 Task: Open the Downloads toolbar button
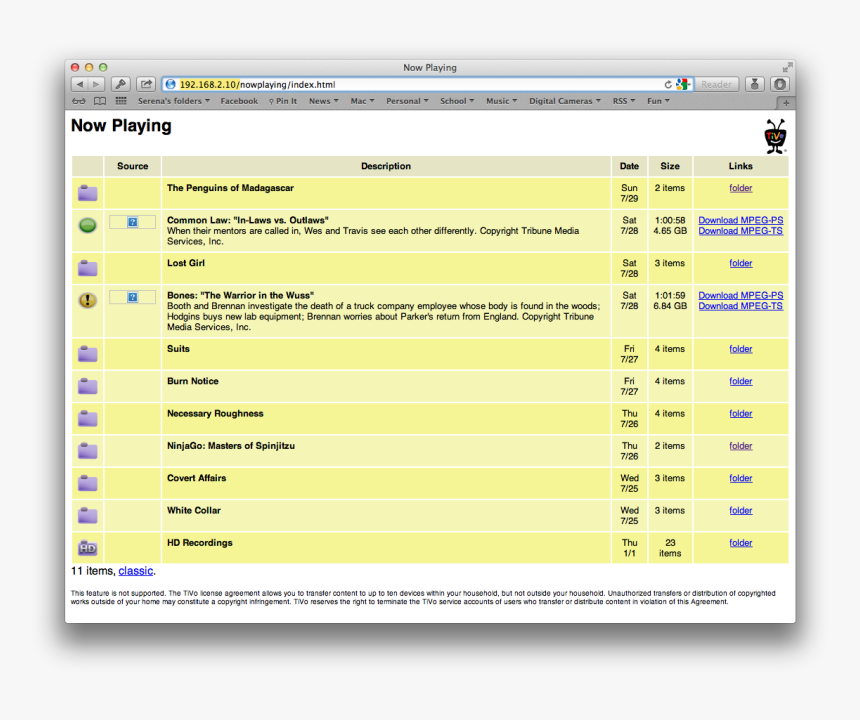pyautogui.click(x=755, y=84)
